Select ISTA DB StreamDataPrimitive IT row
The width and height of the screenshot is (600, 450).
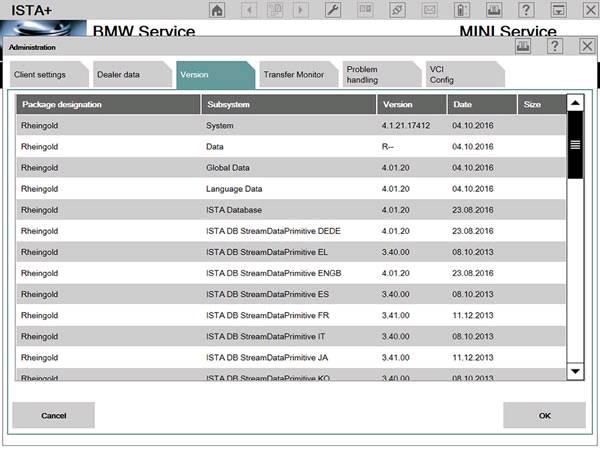(291, 336)
